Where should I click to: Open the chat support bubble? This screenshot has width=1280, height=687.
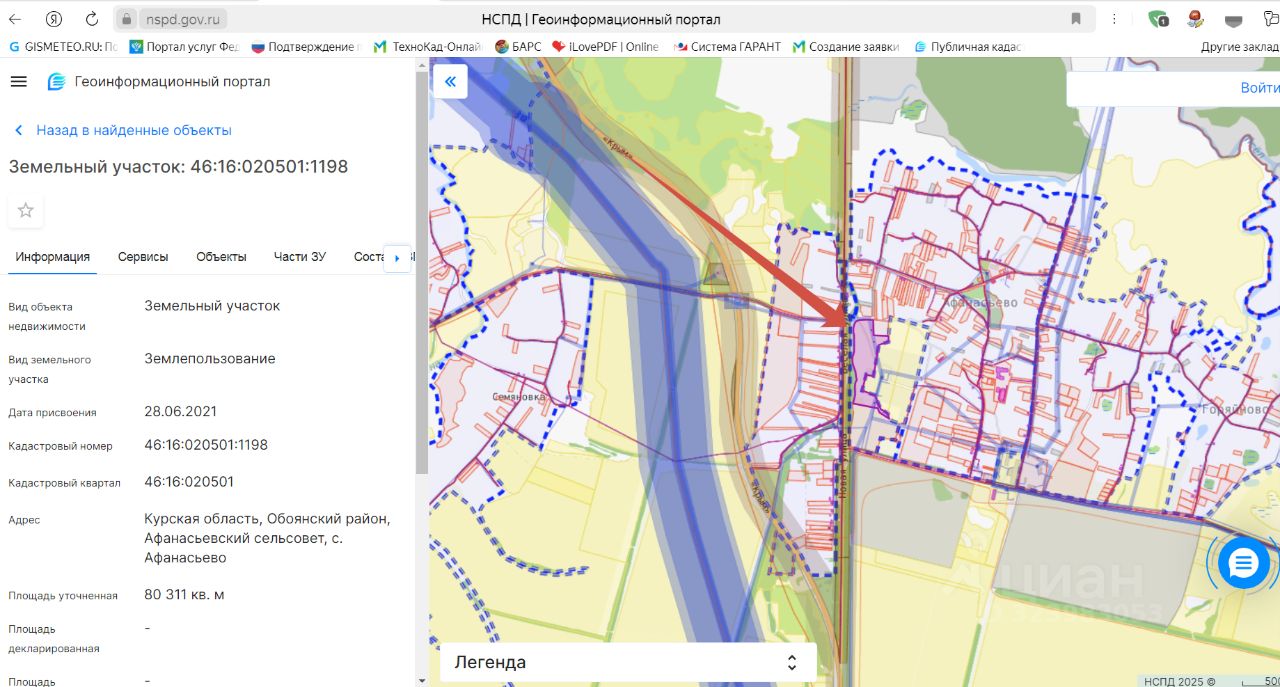pos(1243,564)
